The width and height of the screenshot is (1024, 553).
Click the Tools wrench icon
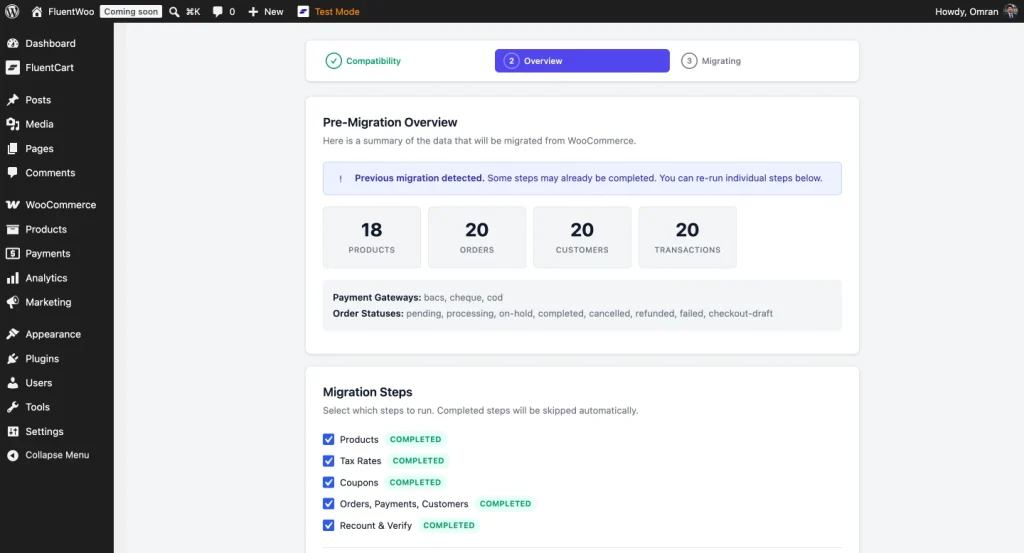[x=12, y=407]
